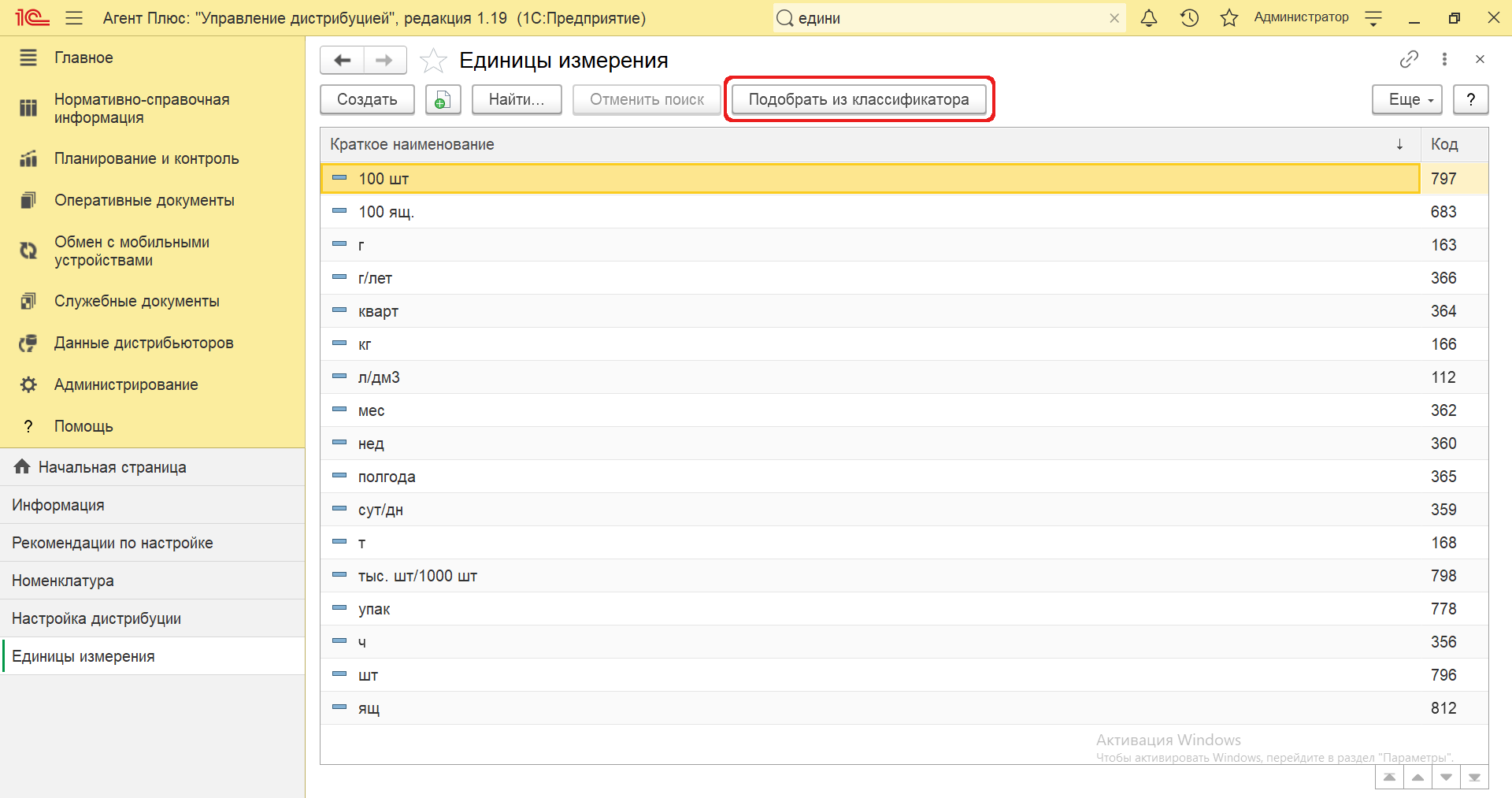Switch to Рекомендации по настройке tab
The height and width of the screenshot is (798, 1512).
click(x=152, y=543)
